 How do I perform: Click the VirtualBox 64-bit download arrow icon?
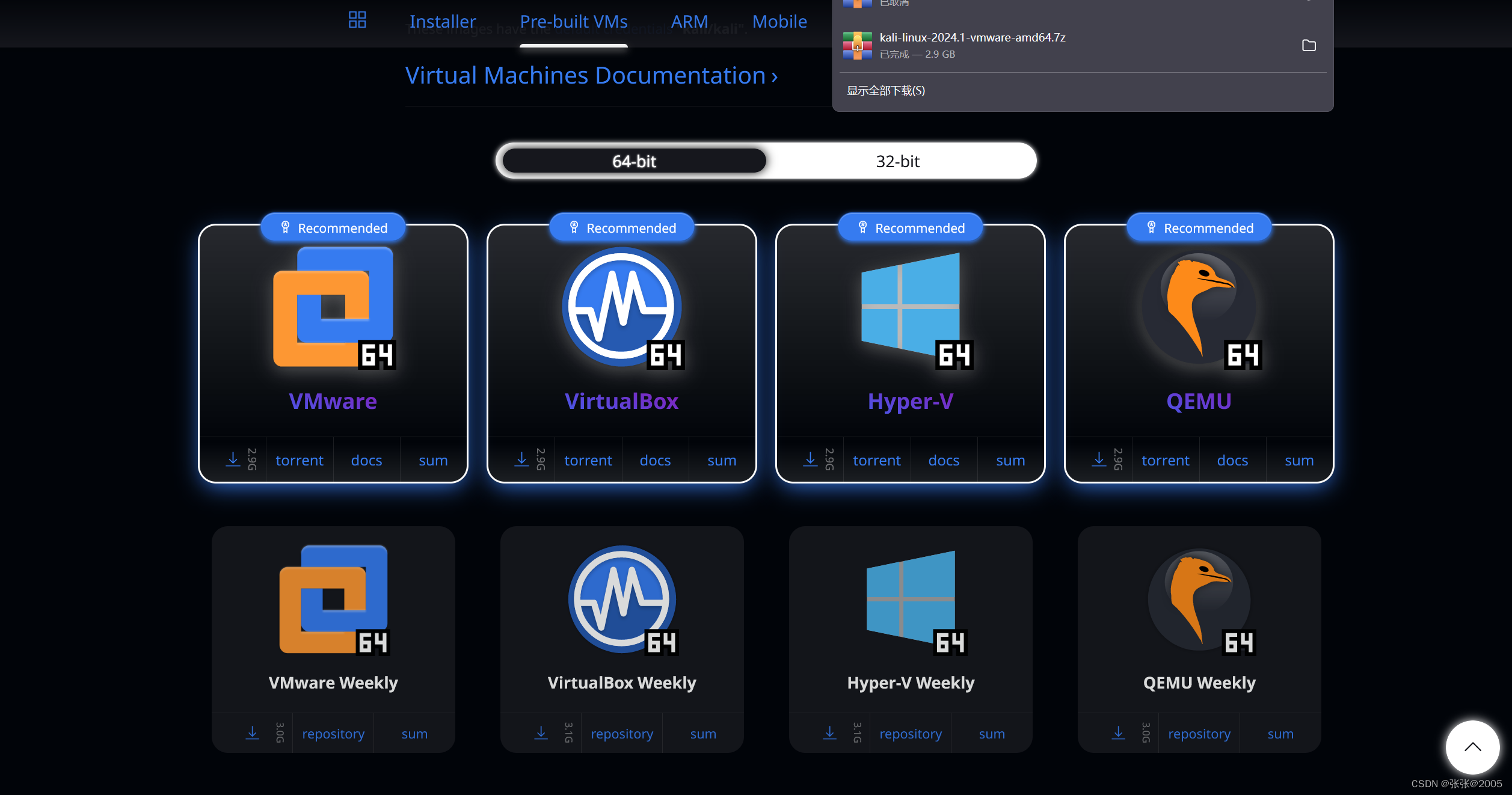[521, 459]
